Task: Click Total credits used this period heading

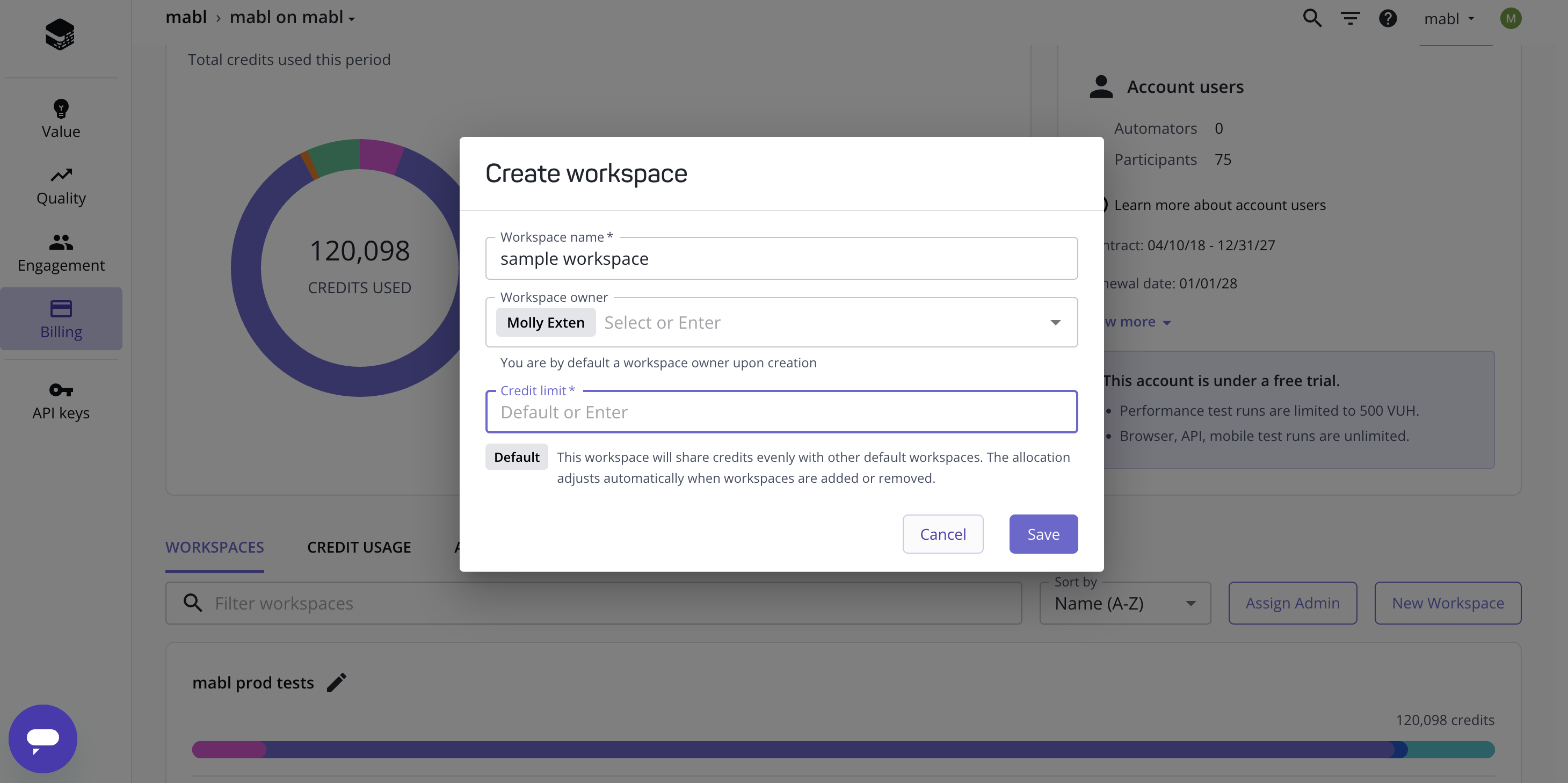Action: 289,60
